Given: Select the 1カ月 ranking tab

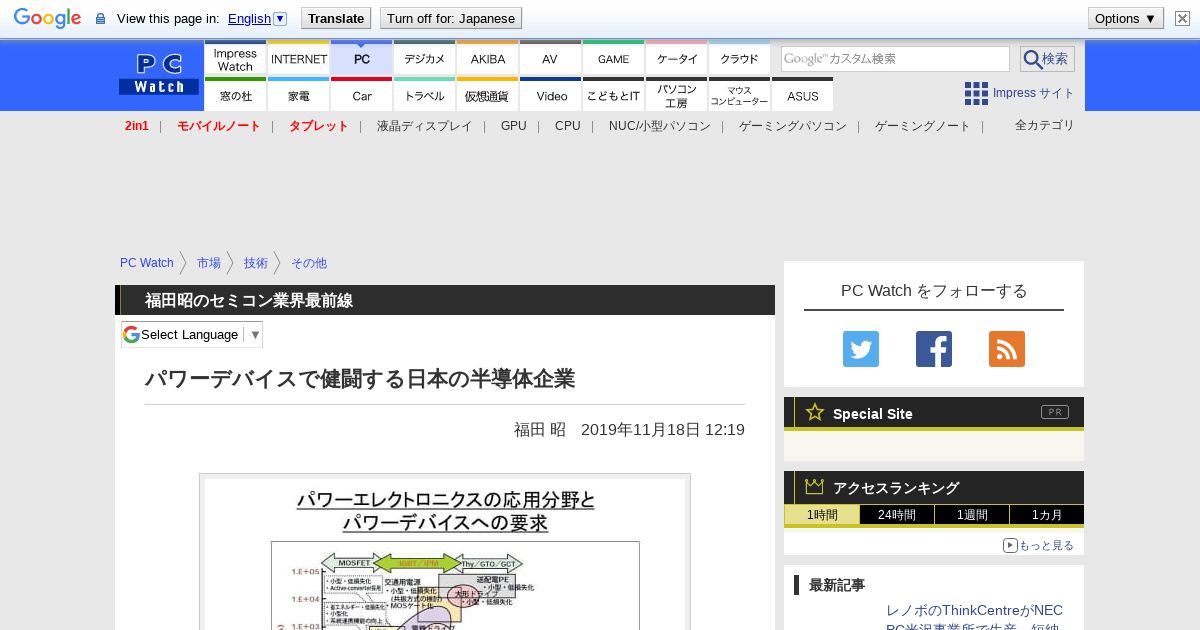Looking at the screenshot, I should 1047,515.
